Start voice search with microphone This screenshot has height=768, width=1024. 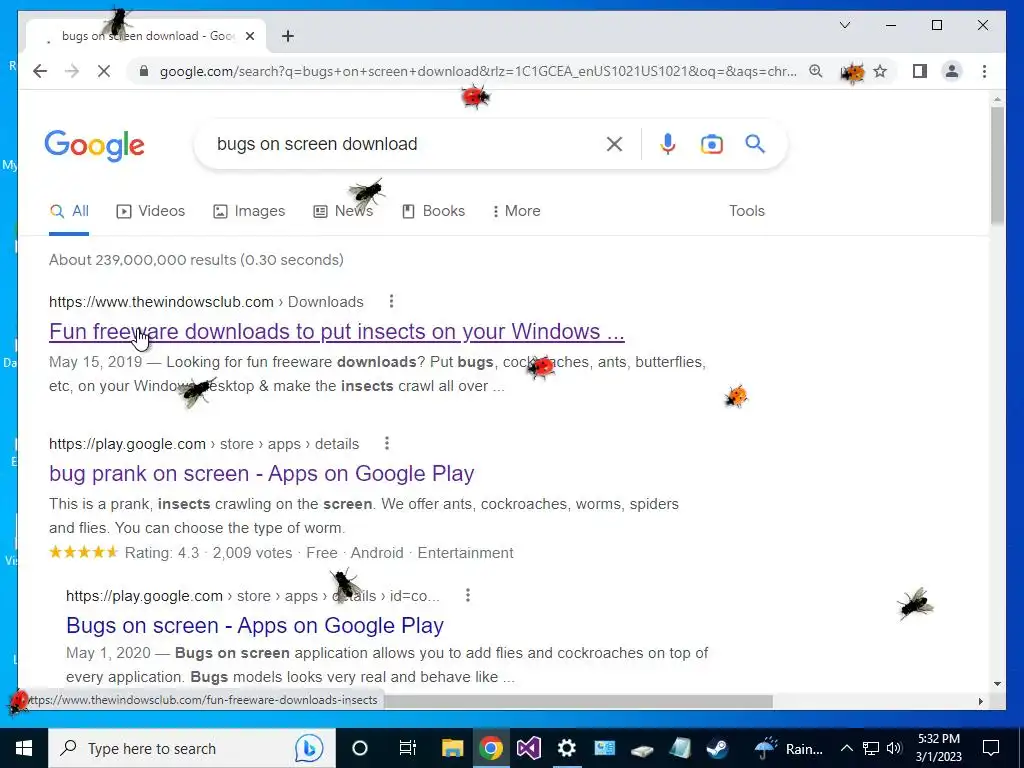pos(667,144)
